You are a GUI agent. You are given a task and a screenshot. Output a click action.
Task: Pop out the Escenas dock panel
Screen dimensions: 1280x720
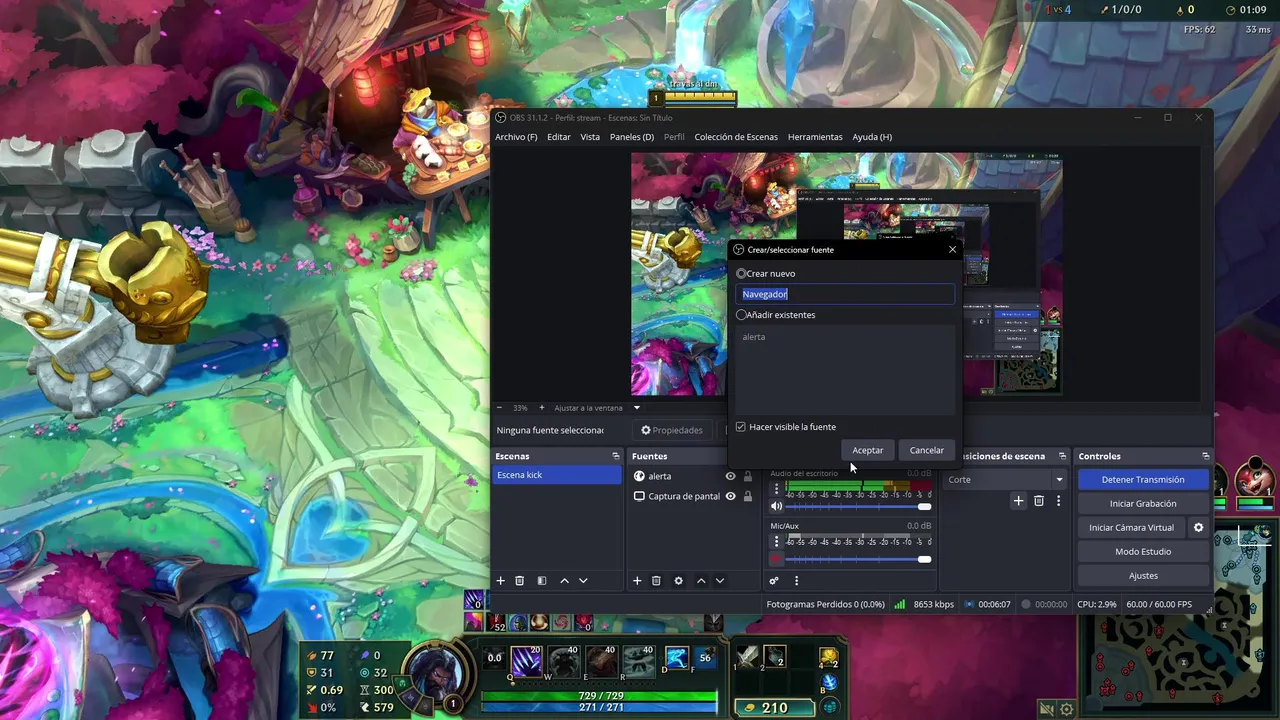click(616, 456)
